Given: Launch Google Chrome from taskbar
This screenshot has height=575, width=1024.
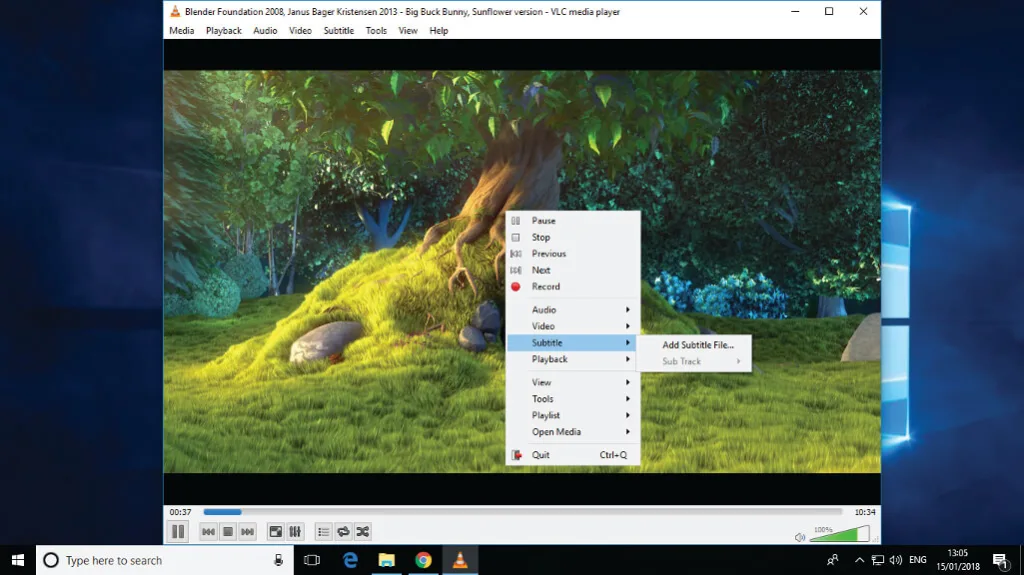Looking at the screenshot, I should (x=423, y=560).
